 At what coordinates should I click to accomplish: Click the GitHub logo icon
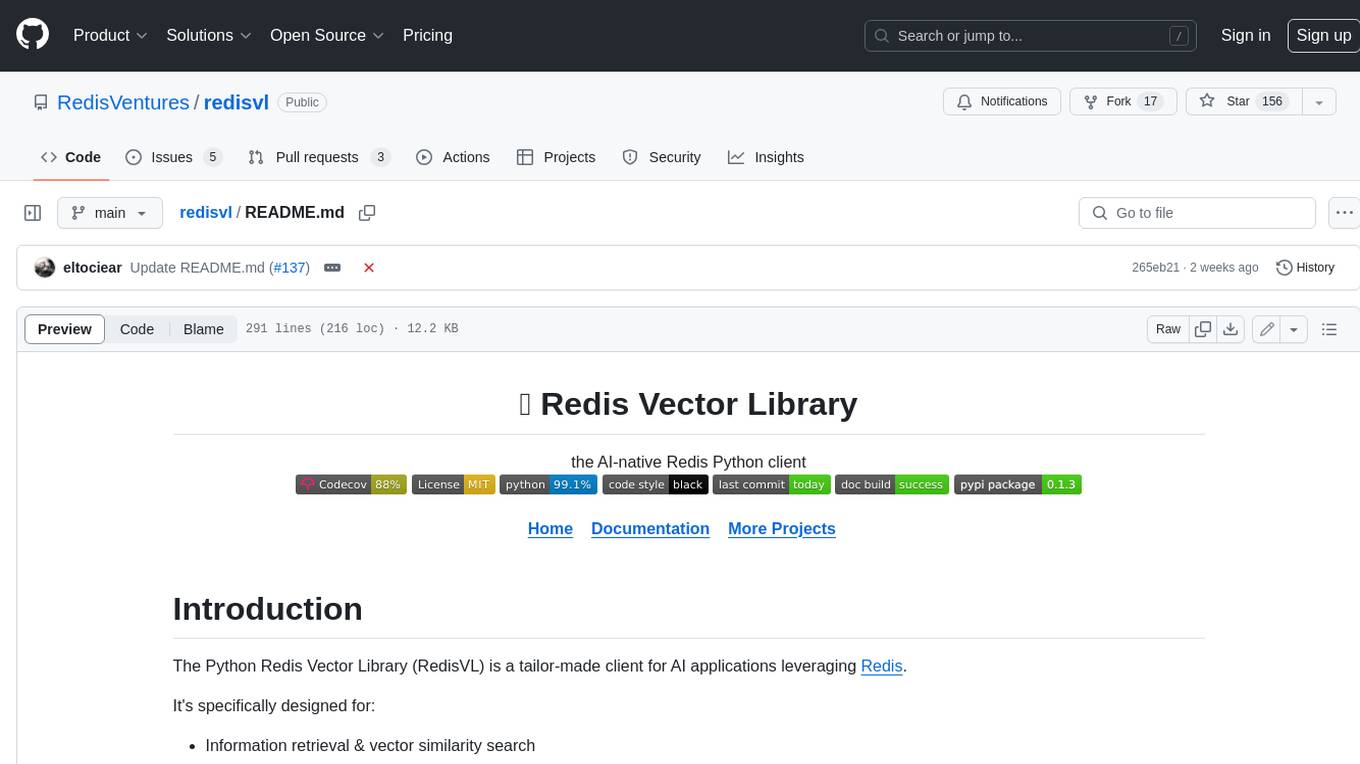33,35
